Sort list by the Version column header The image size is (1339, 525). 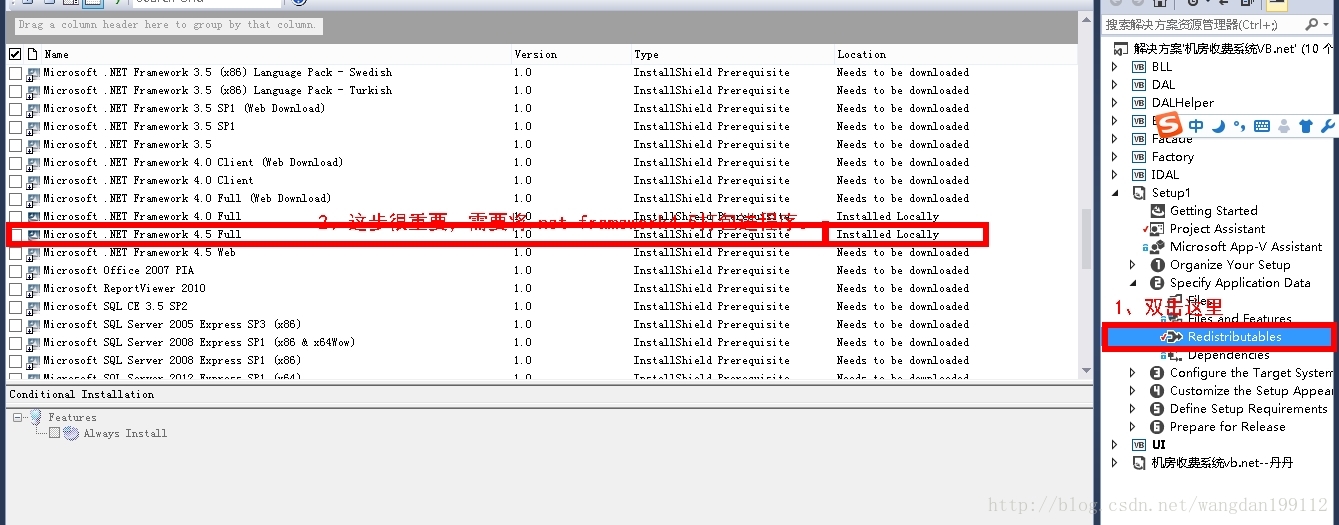click(x=536, y=54)
